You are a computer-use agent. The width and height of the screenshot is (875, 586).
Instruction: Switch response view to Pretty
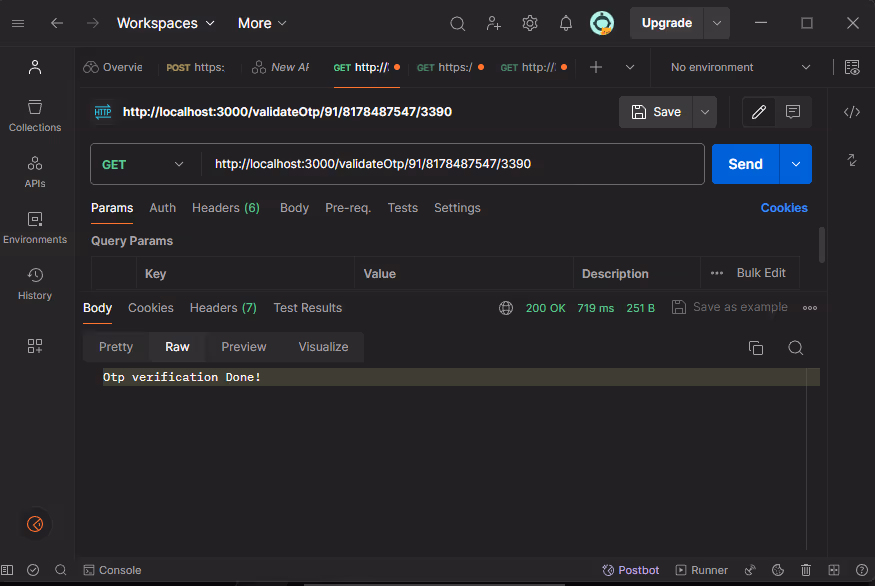click(x=116, y=347)
